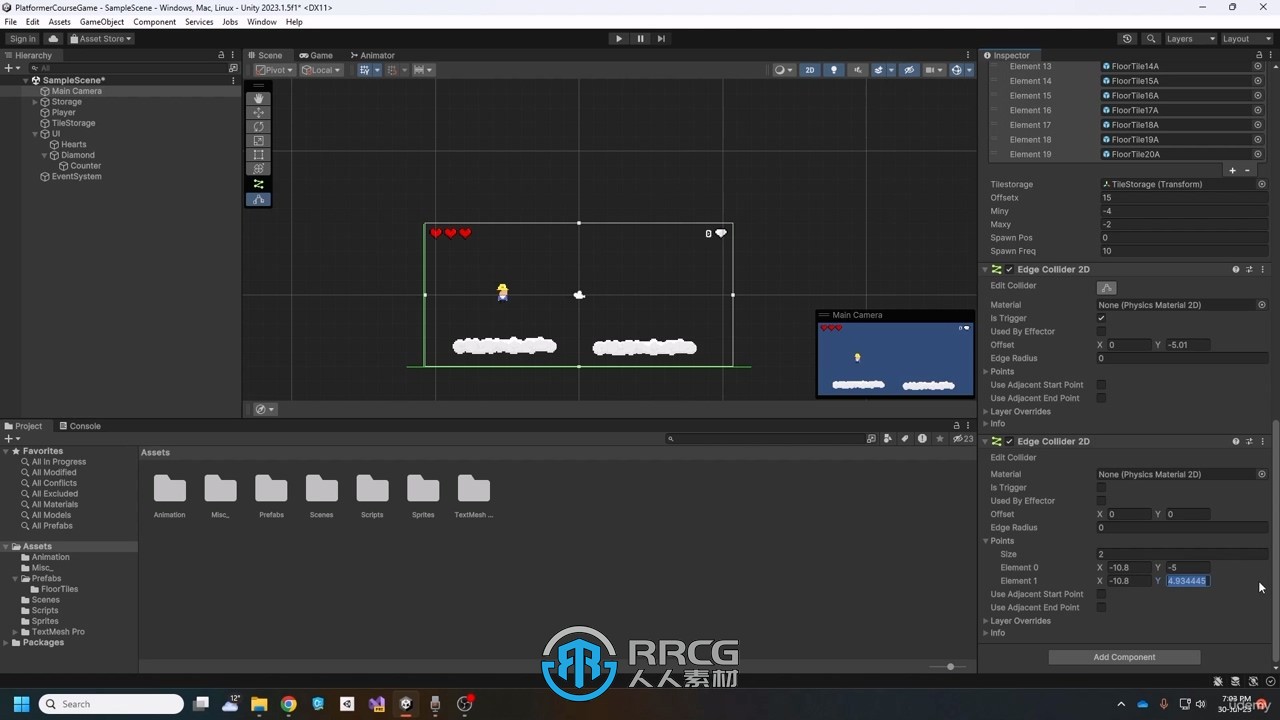Screen dimensions: 1280x720
Task: Select the Hand view tool
Action: (x=258, y=98)
